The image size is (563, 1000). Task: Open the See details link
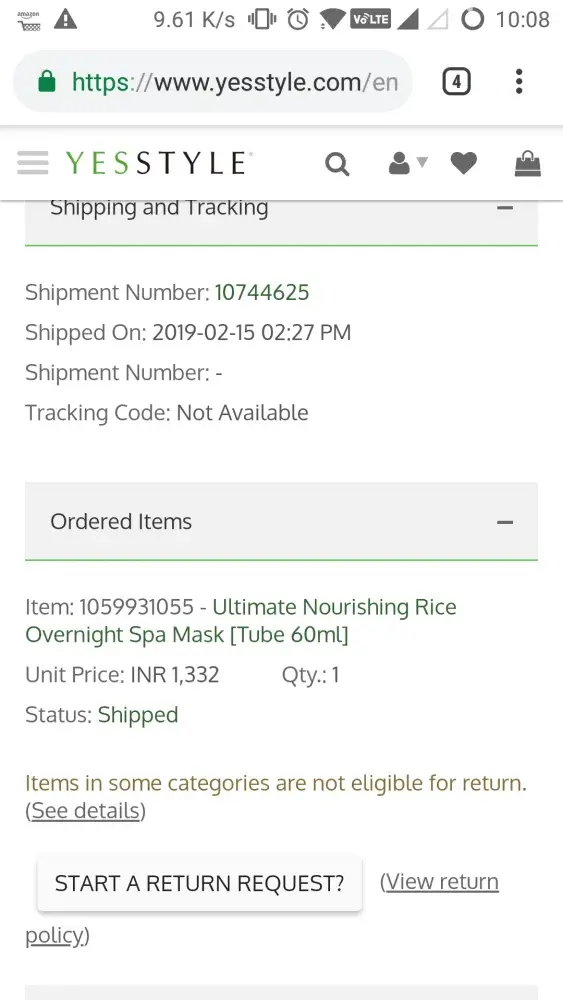tap(85, 811)
